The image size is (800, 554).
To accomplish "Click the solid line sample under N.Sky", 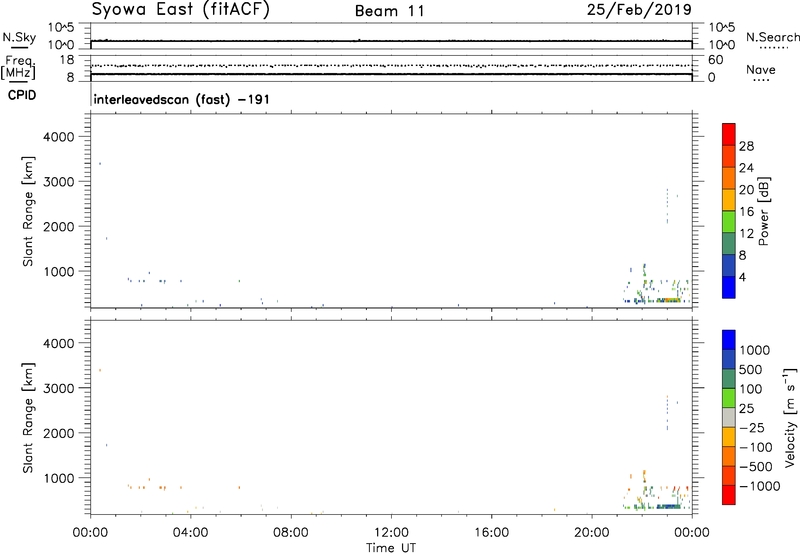I will coord(19,47).
